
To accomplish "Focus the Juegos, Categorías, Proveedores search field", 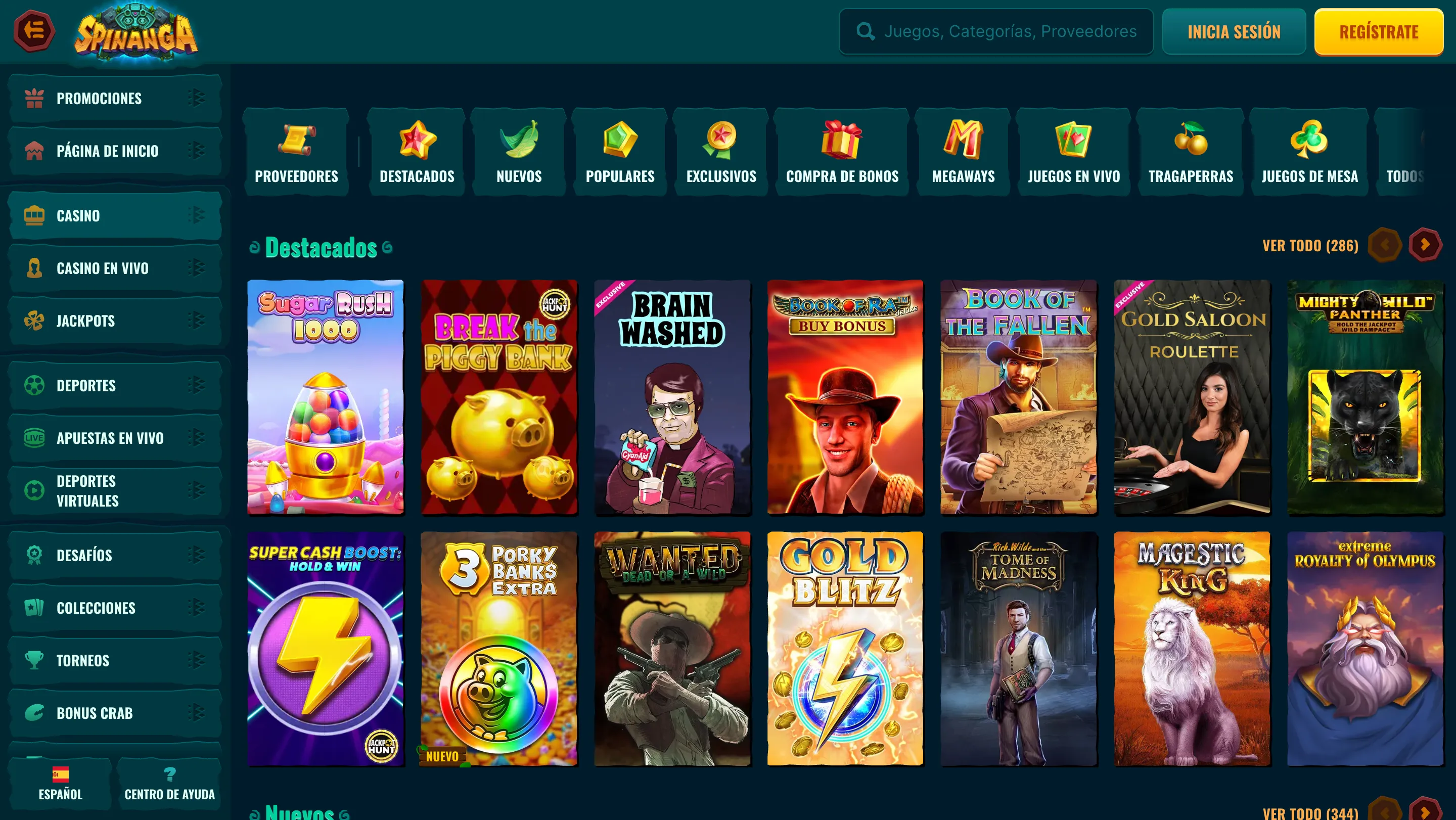I will (x=996, y=32).
